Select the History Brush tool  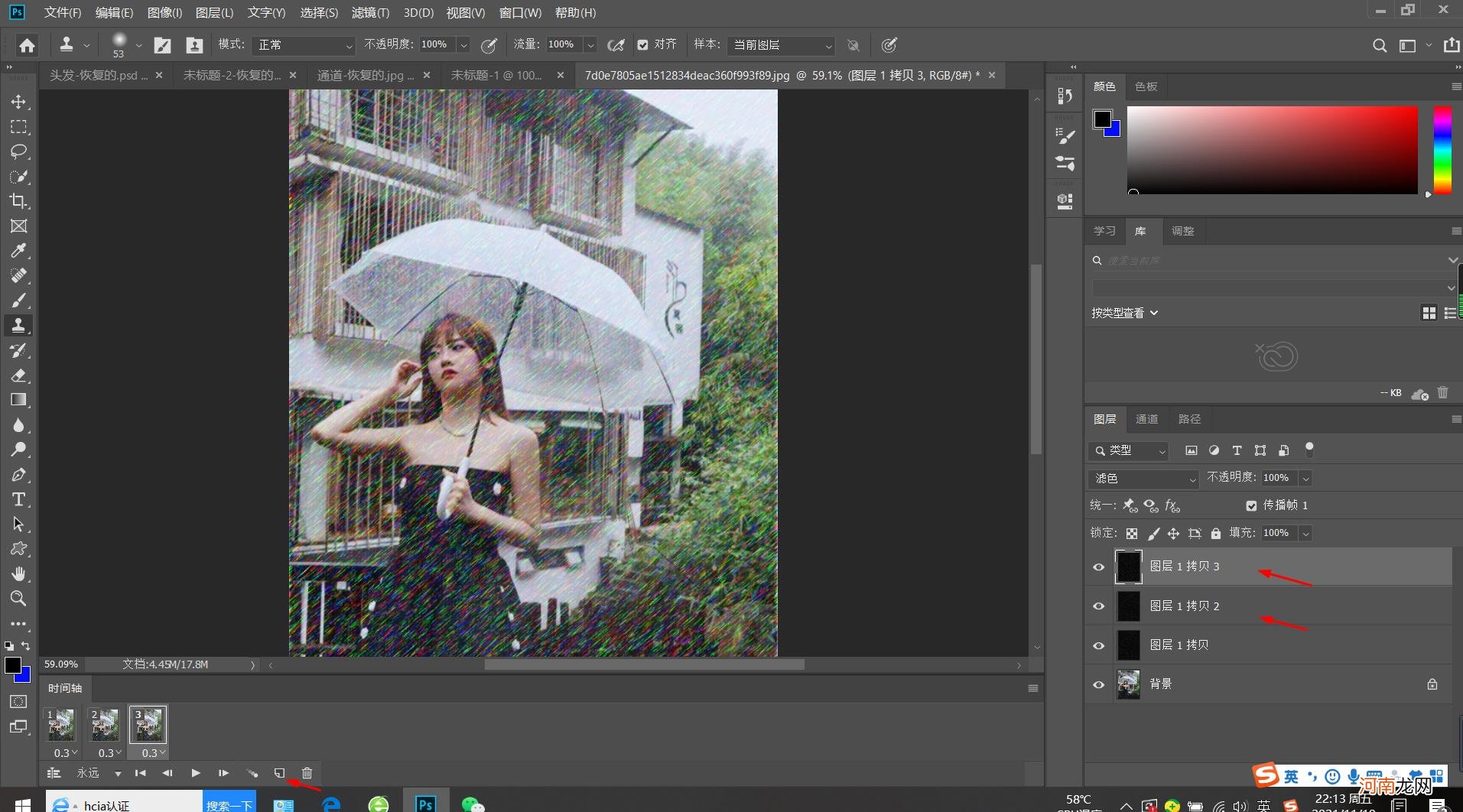pos(18,350)
